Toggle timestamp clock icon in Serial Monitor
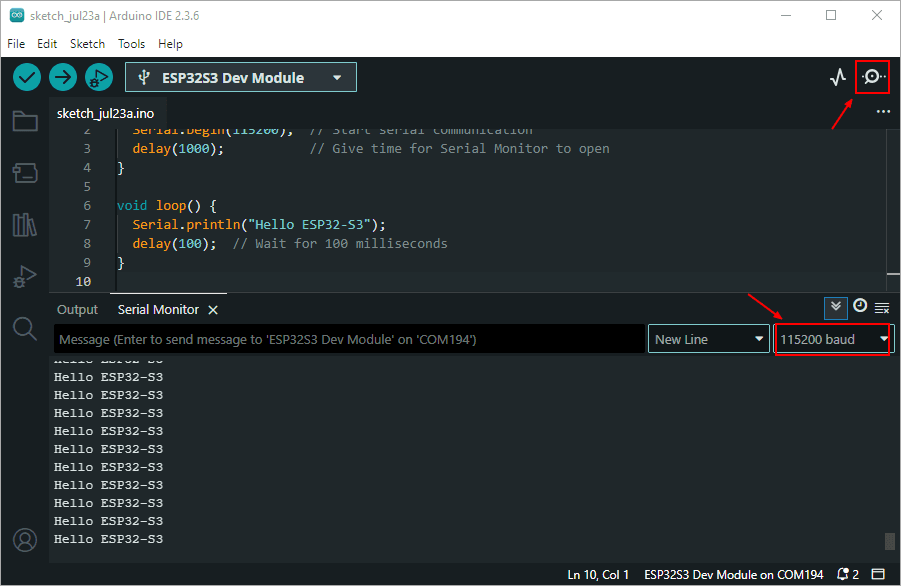The height and width of the screenshot is (586, 901). click(860, 306)
